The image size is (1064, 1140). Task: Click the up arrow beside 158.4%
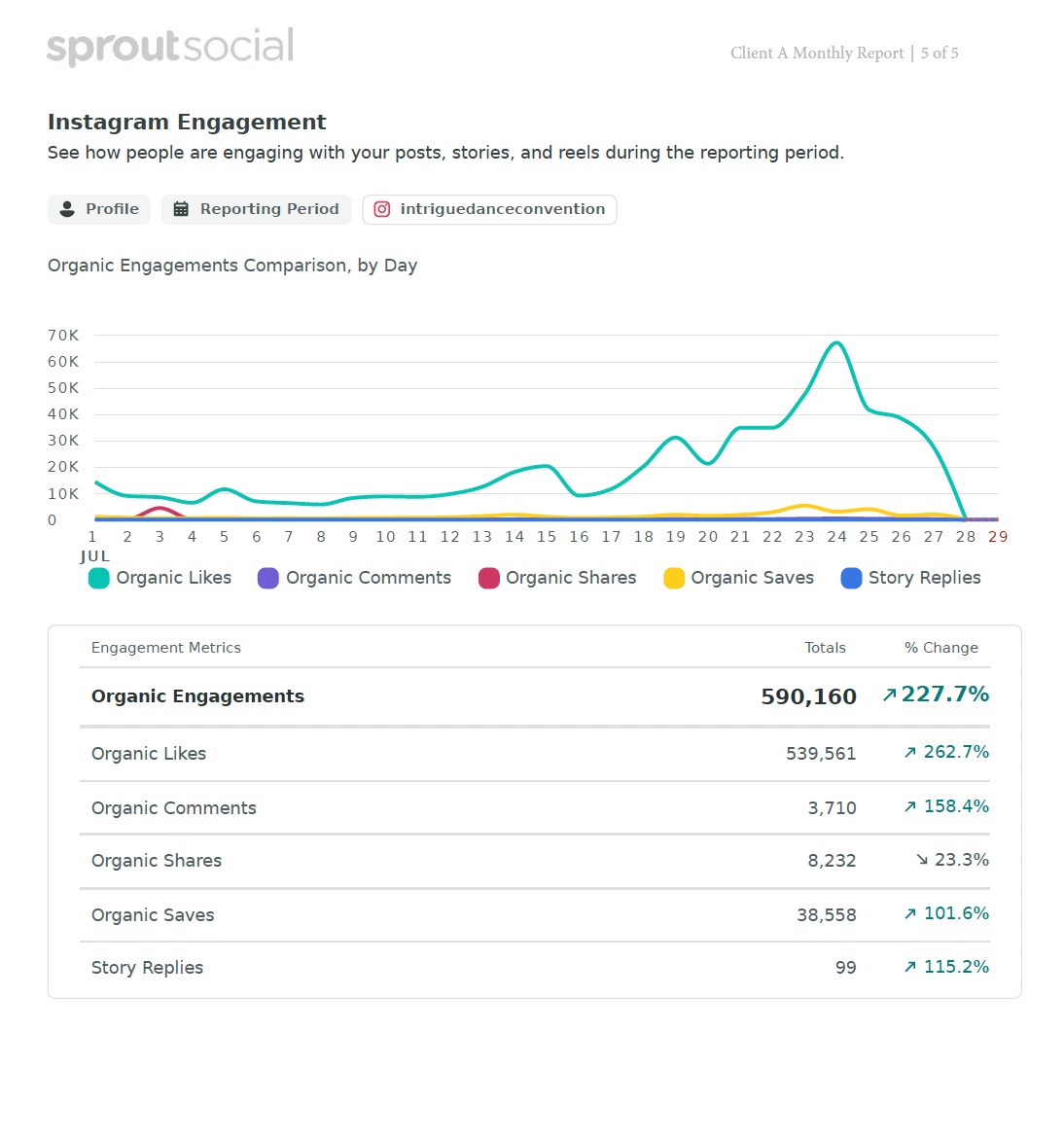[x=910, y=807]
